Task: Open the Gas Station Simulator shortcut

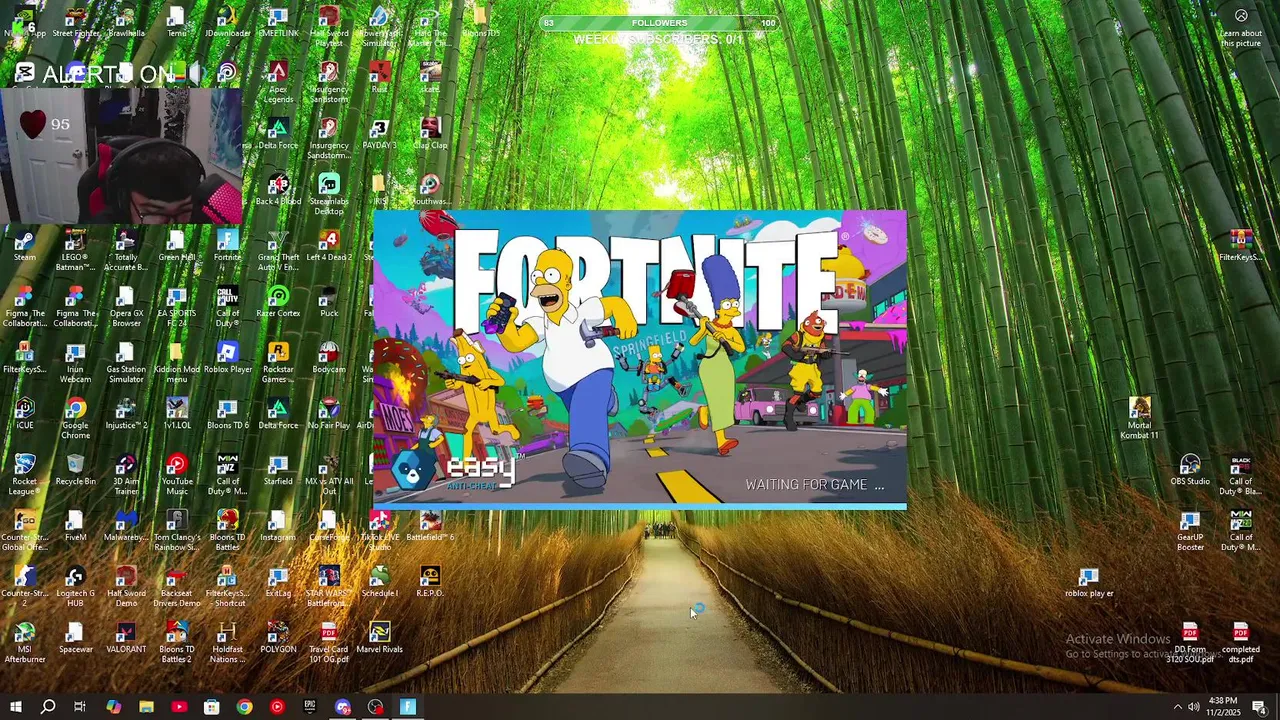Action: (126, 363)
